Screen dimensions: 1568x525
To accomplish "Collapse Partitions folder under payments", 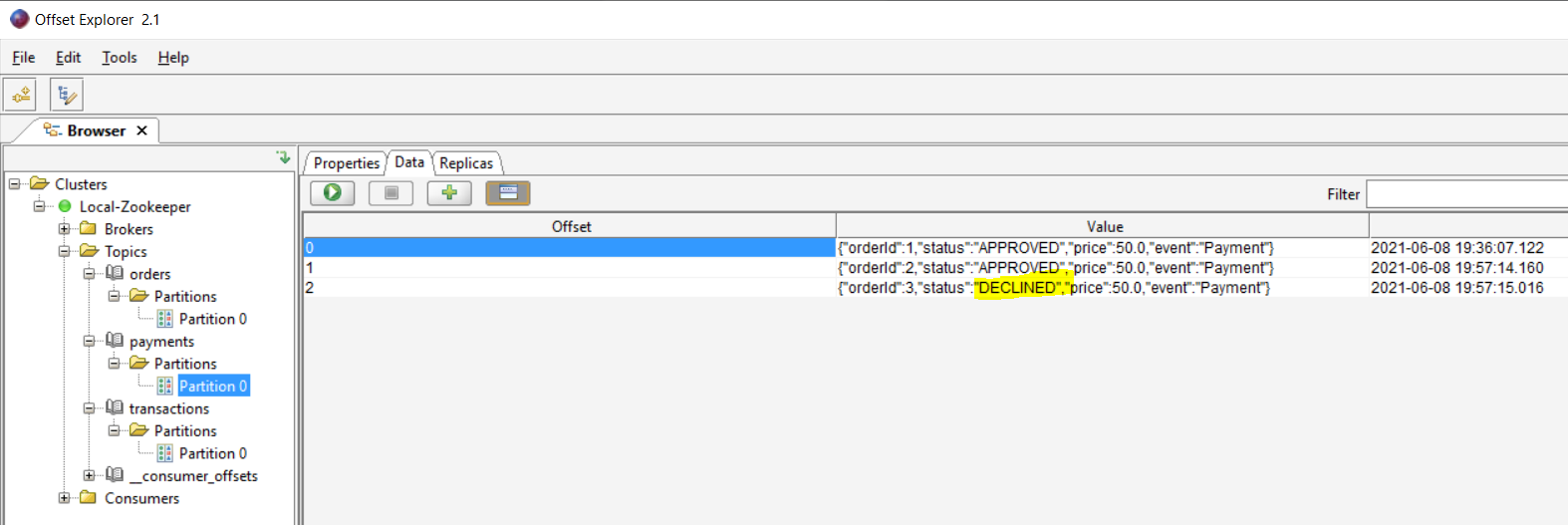I will 115,364.
